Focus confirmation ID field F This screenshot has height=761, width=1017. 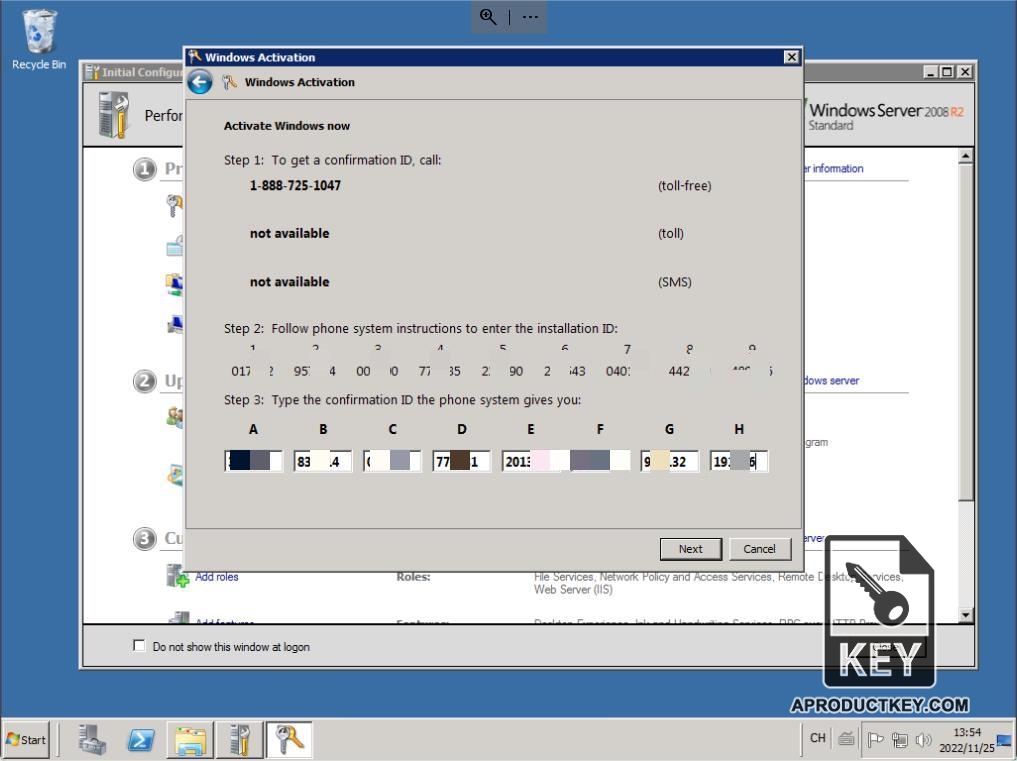(601, 461)
